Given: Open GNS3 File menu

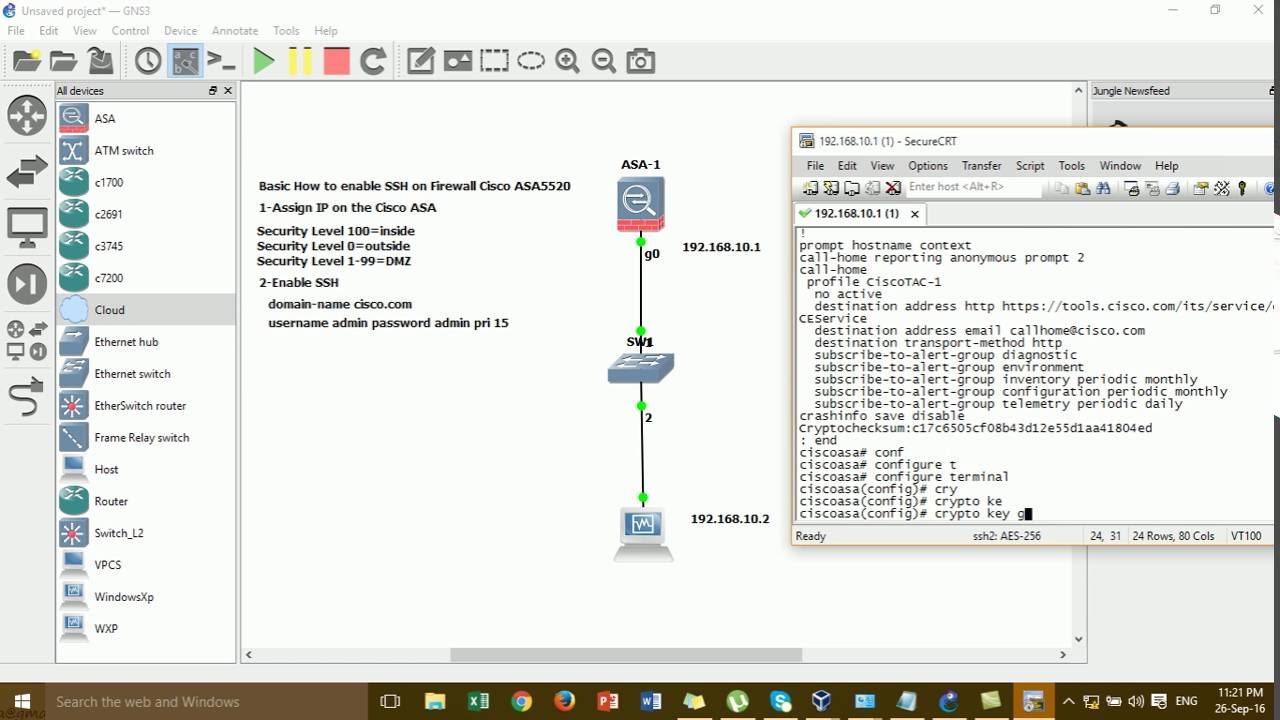Looking at the screenshot, I should coord(16,31).
